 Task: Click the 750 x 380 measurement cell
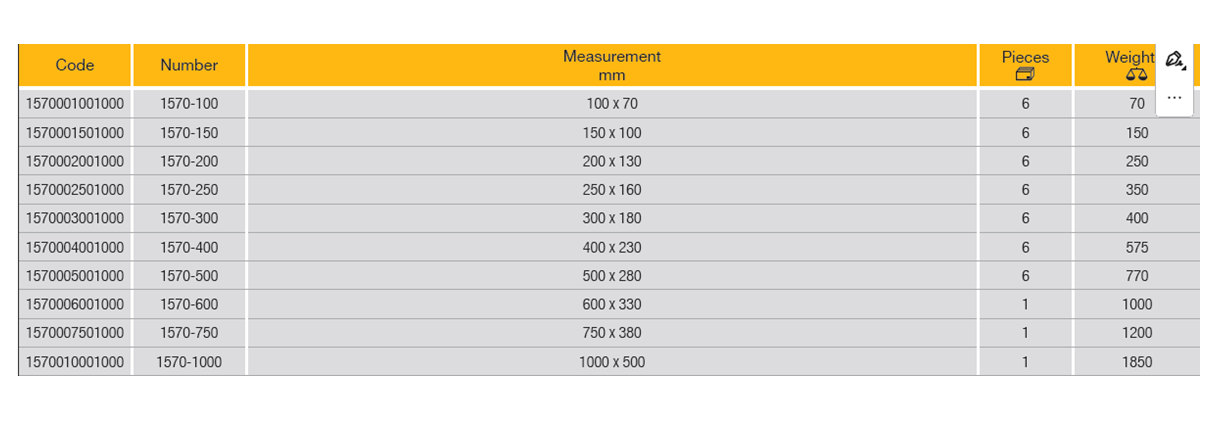pos(612,333)
